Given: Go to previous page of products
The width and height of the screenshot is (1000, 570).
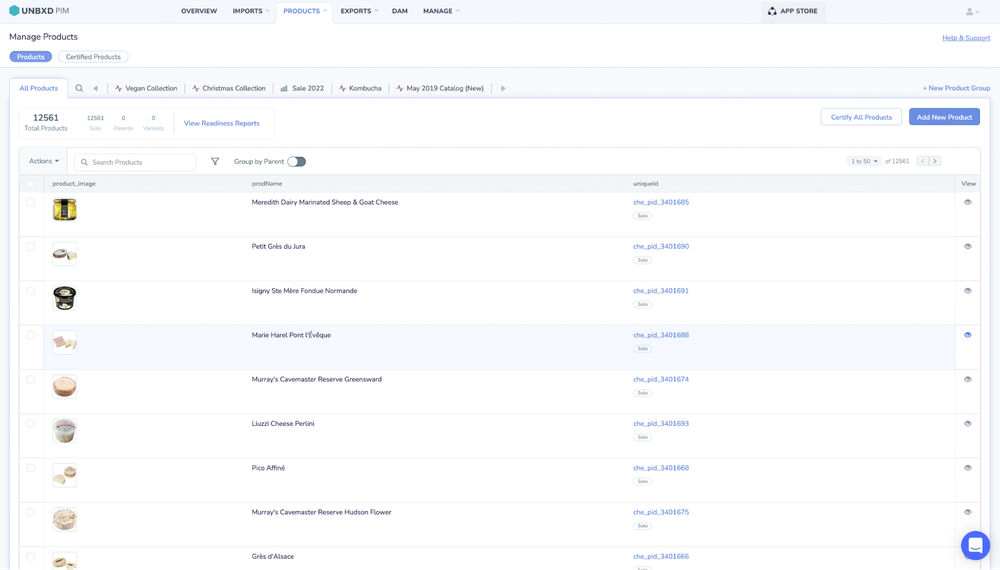Looking at the screenshot, I should [x=923, y=161].
